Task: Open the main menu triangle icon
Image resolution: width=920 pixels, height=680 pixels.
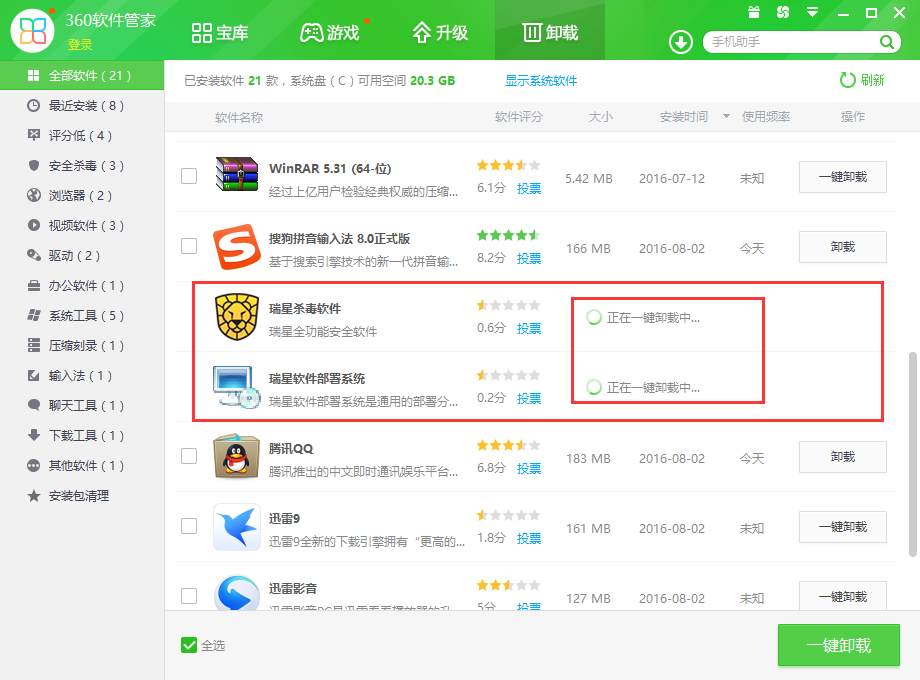Action: click(812, 12)
